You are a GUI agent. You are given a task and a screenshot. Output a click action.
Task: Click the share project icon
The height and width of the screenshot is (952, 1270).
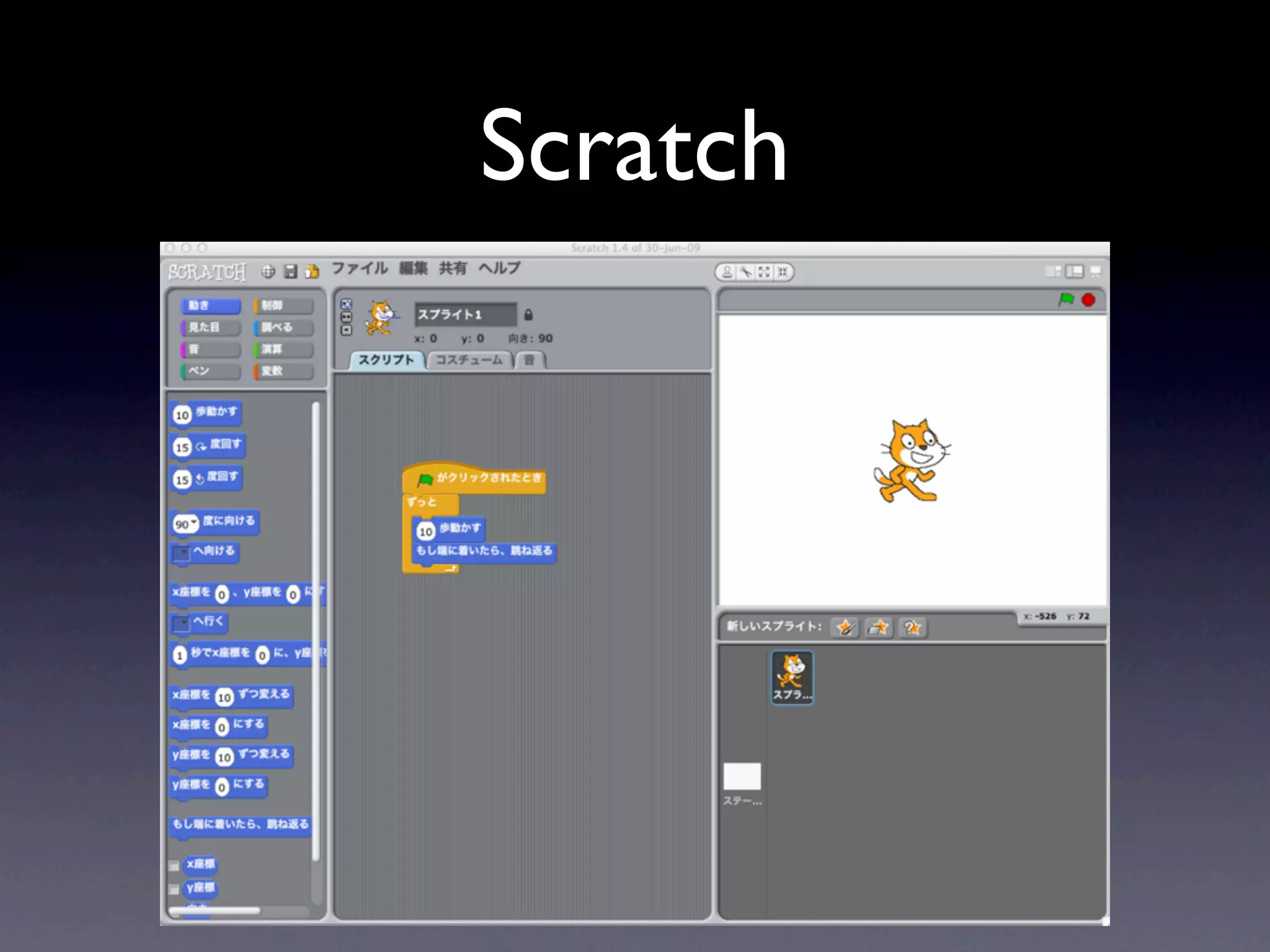click(312, 271)
